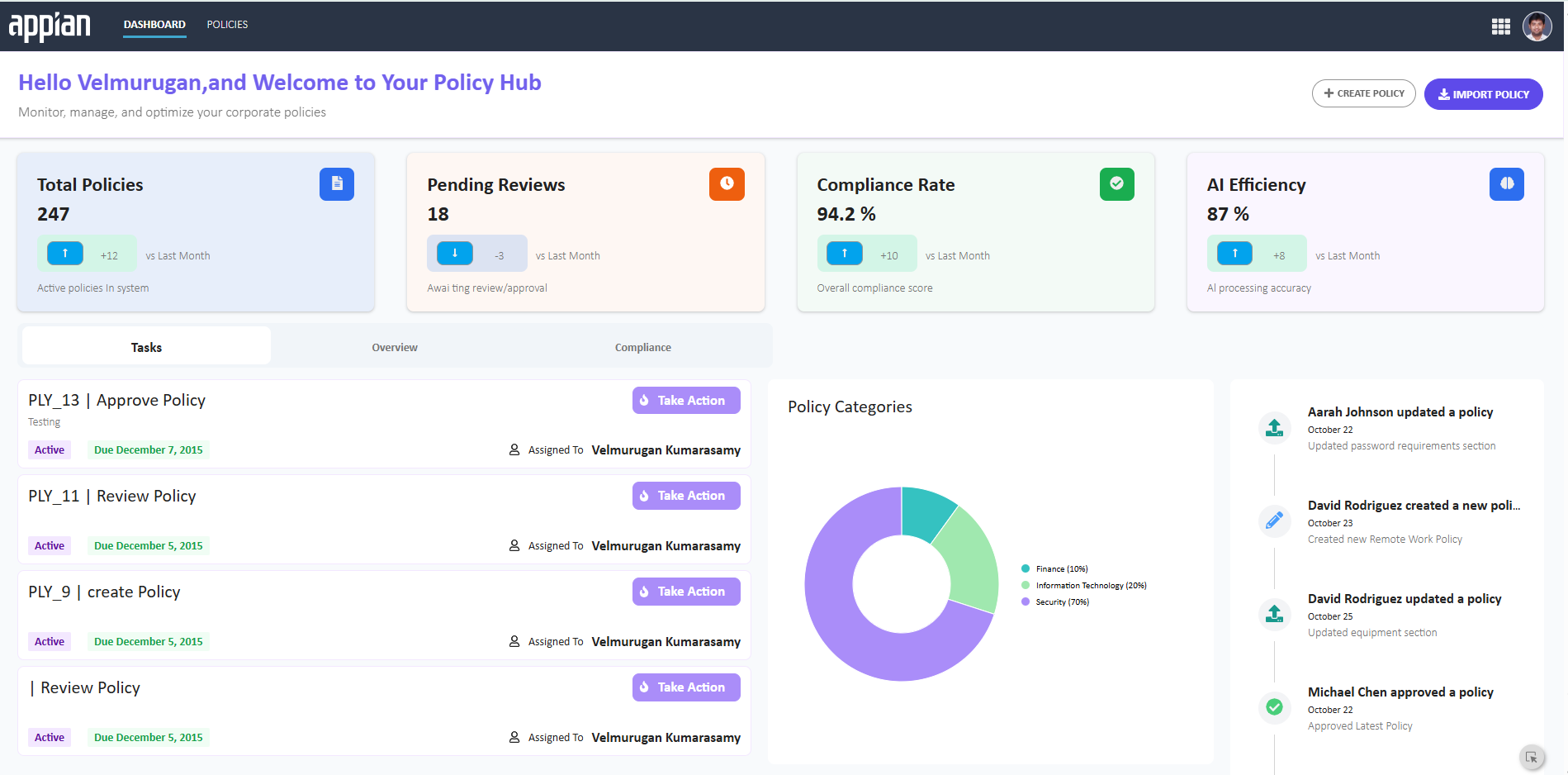The height and width of the screenshot is (775, 1568).
Task: Switch to the Compliance tab
Action: click(642, 347)
